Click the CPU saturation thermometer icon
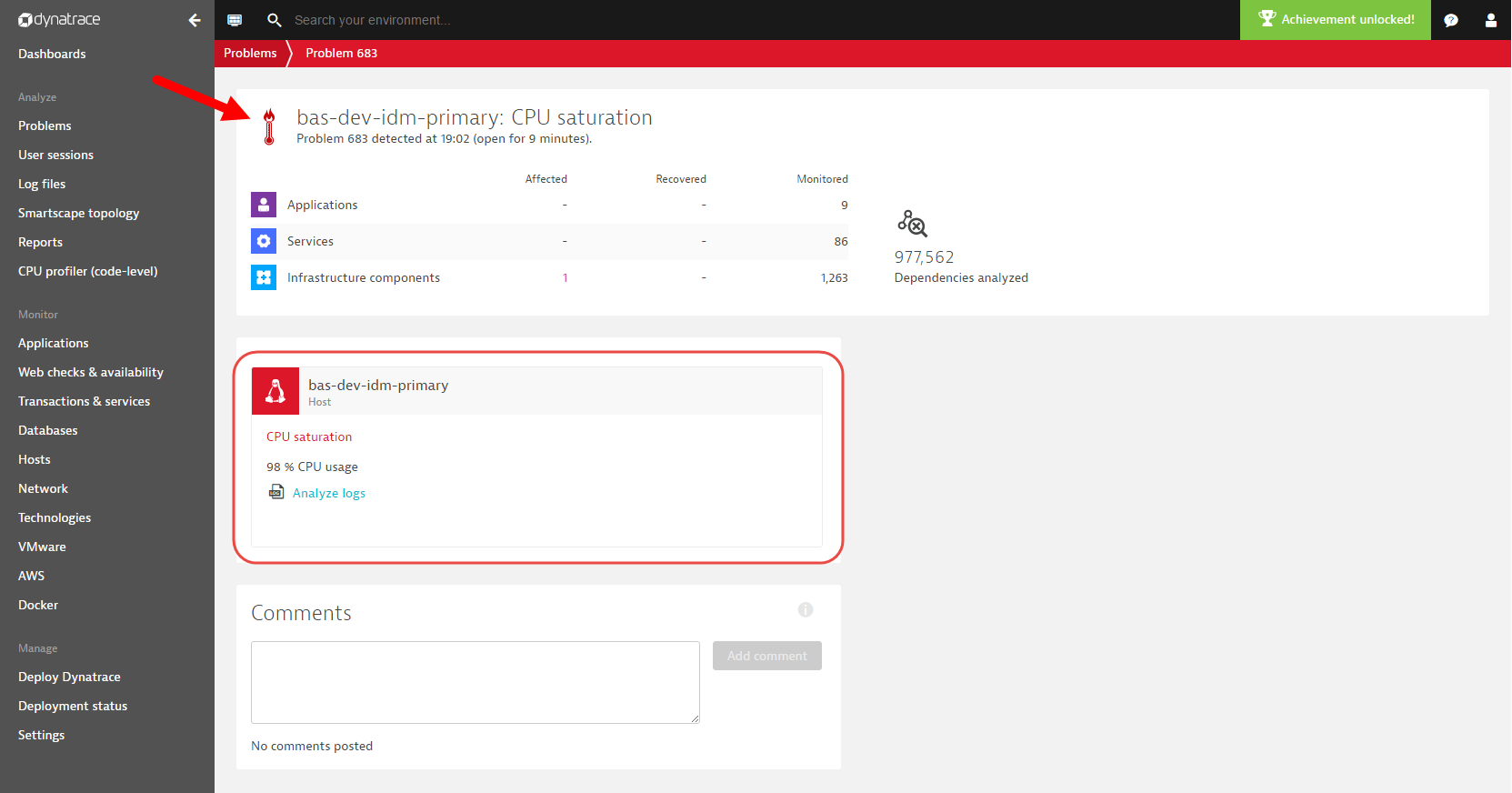This screenshot has width=1512, height=793. point(269,126)
